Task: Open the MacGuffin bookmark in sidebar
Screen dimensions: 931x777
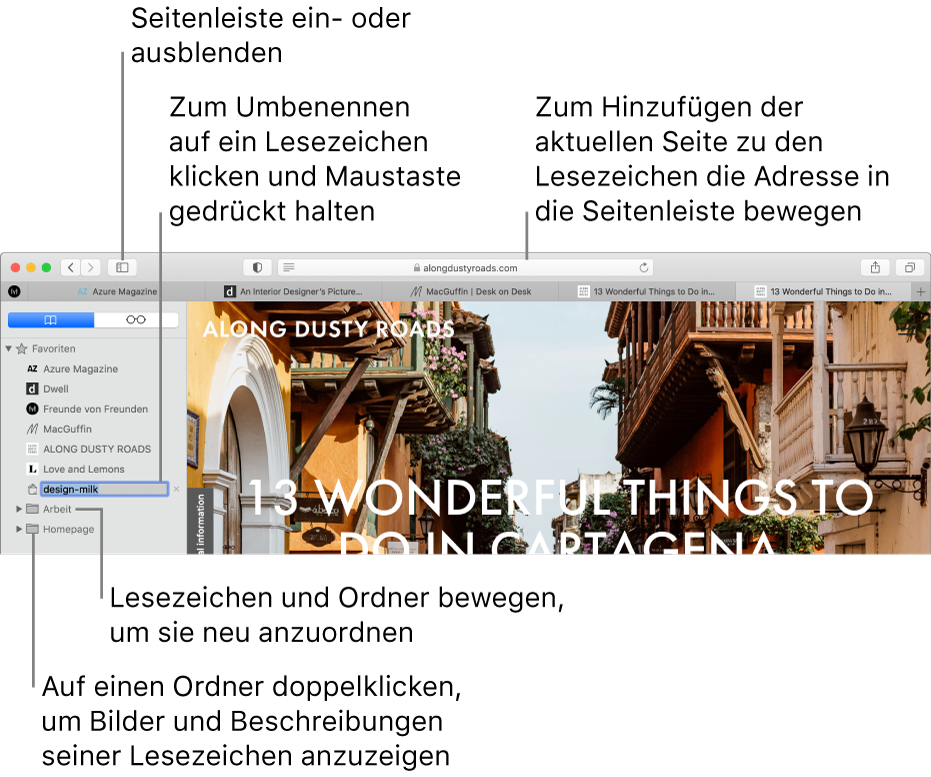Action: (x=67, y=429)
